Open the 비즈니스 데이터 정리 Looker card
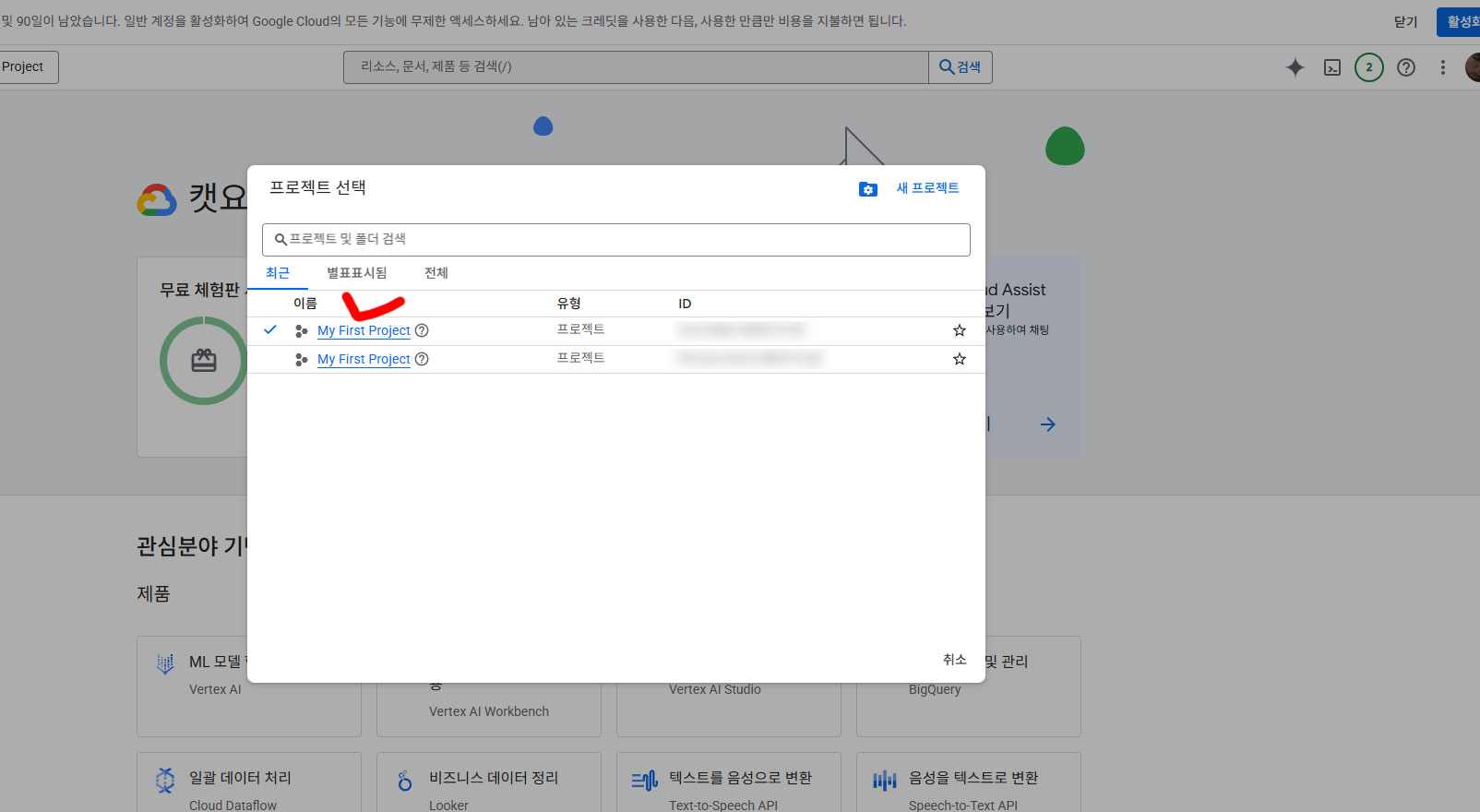The image size is (1480, 812). pos(489,784)
